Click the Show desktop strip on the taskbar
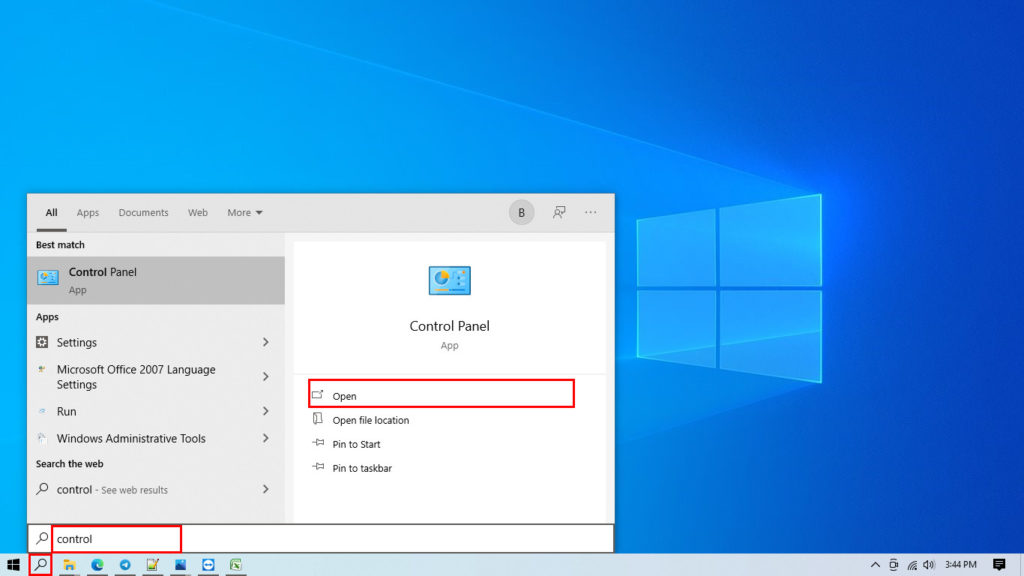Viewport: 1024px width, 576px height. tap(1021, 565)
